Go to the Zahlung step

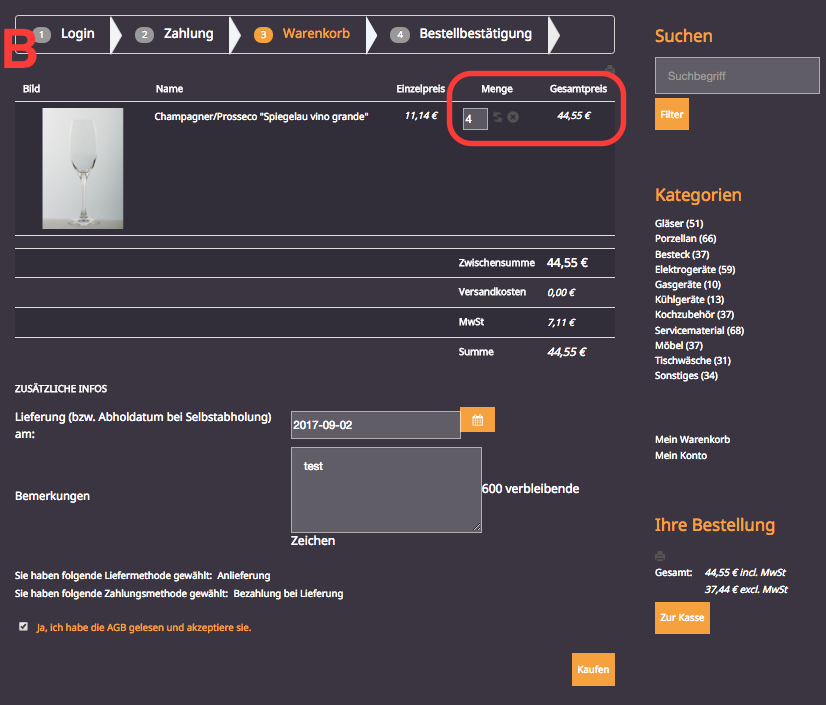[174, 34]
